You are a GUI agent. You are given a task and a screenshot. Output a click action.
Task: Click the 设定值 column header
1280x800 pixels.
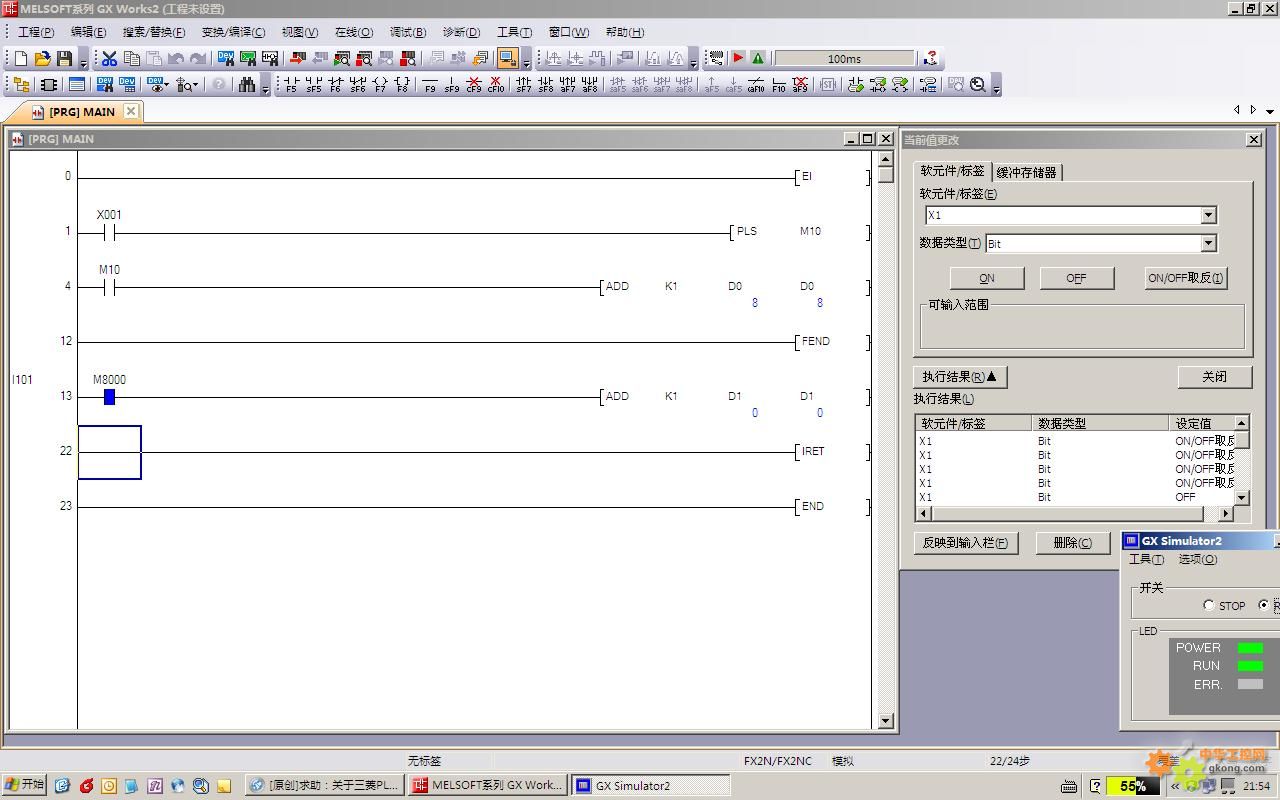click(x=1202, y=423)
